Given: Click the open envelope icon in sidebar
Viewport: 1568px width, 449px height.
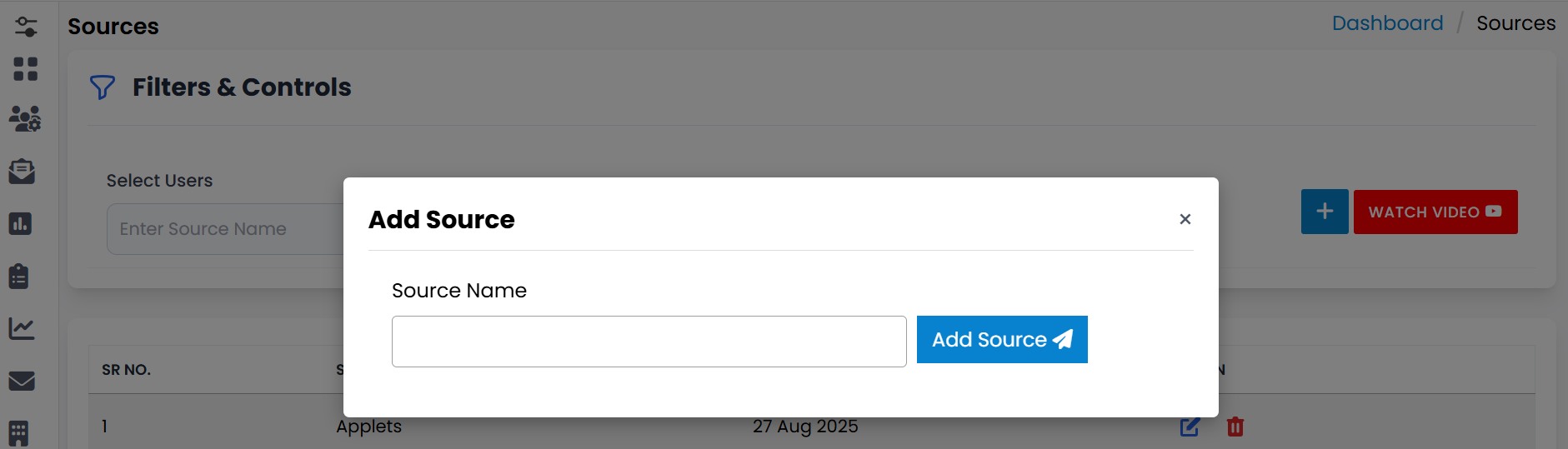Looking at the screenshot, I should point(23,172).
